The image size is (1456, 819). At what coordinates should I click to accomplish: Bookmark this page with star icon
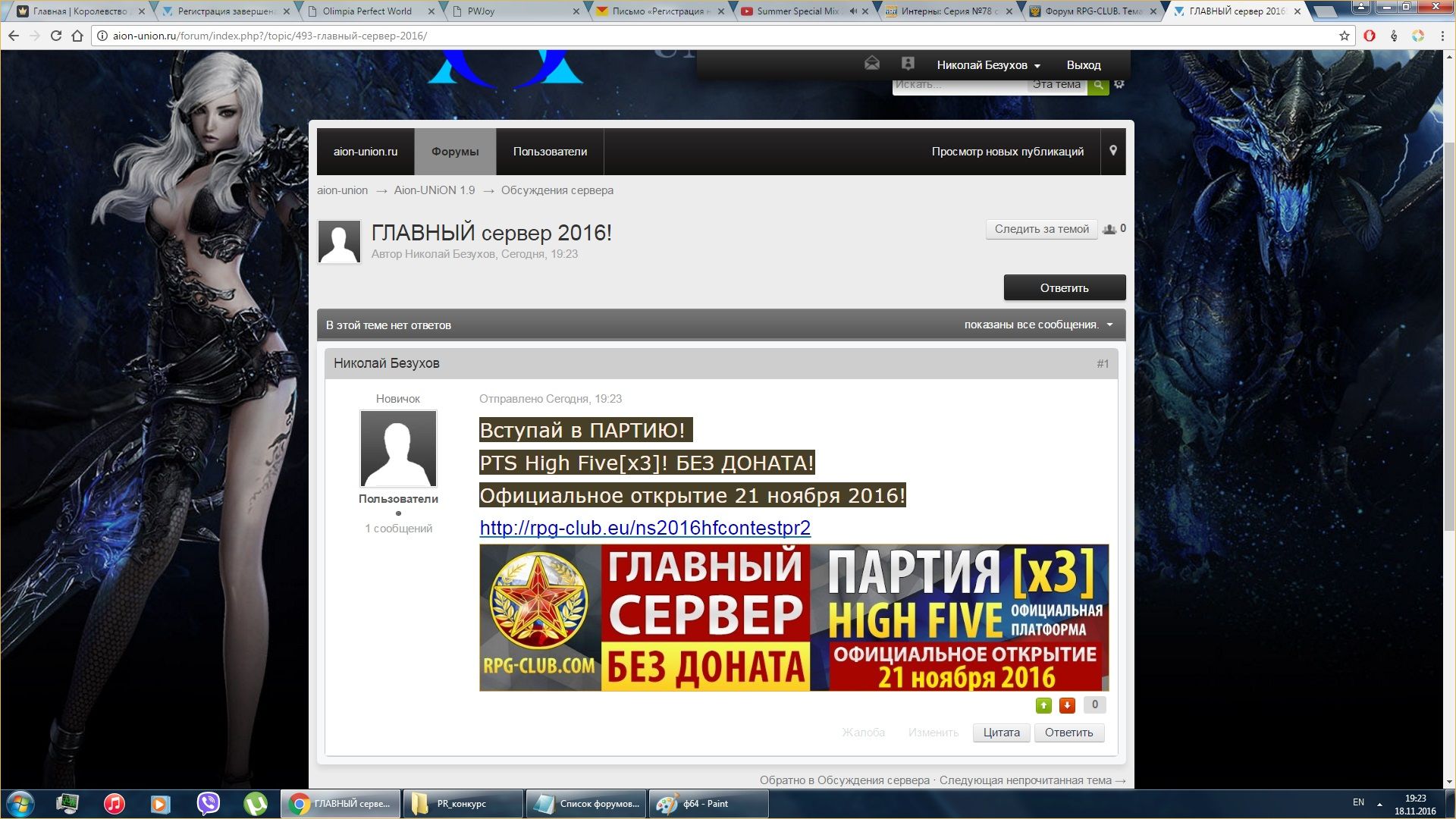1345,36
